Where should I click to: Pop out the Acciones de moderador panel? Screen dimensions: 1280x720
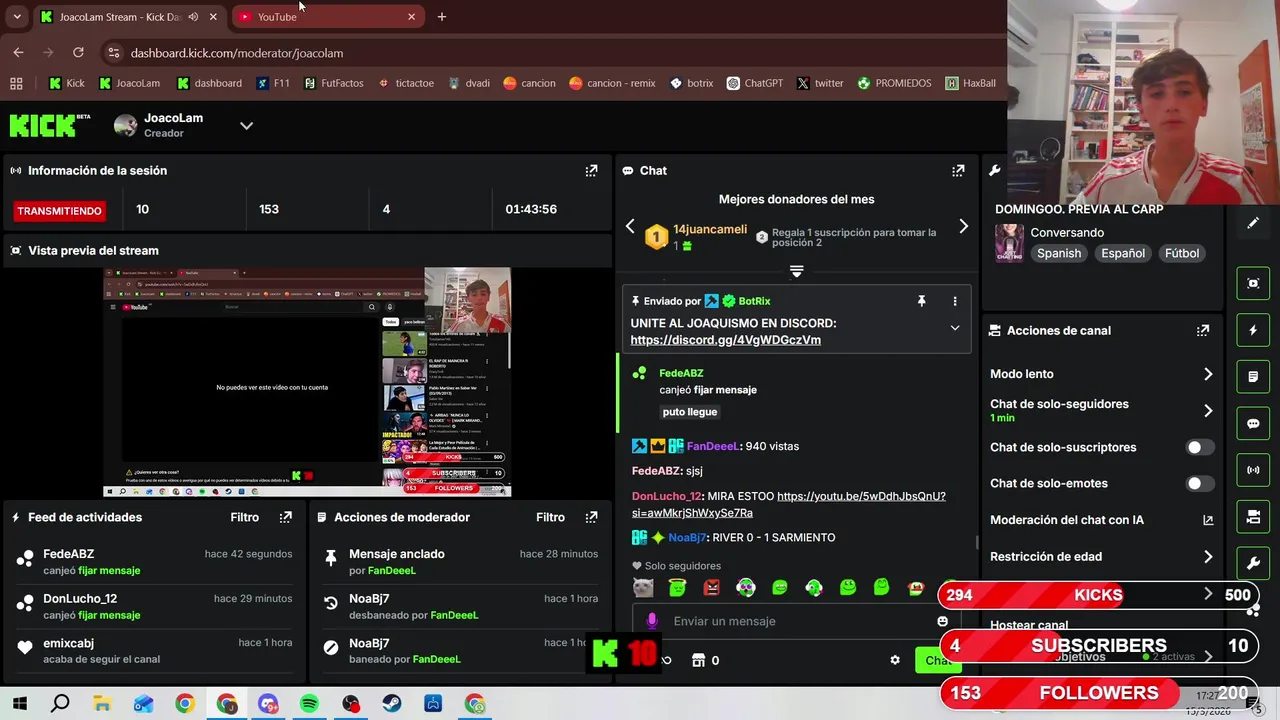click(x=591, y=517)
